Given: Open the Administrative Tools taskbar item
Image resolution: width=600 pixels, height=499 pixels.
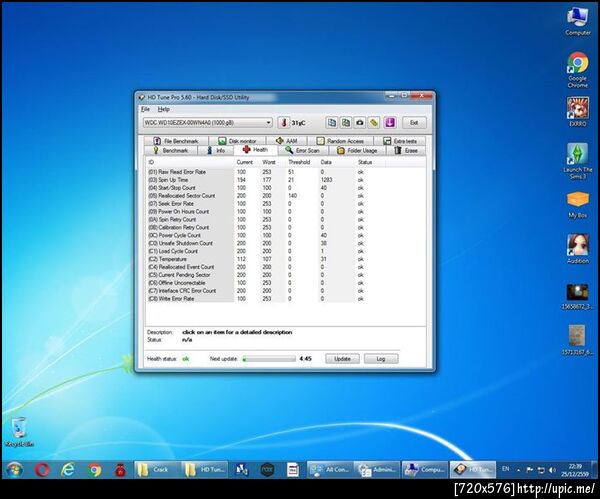Looking at the screenshot, I should 377,470.
